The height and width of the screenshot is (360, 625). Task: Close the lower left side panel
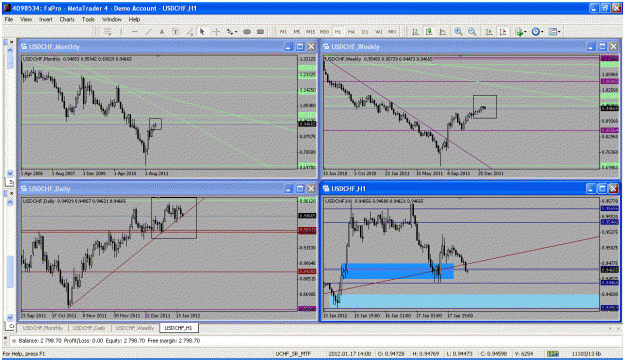[12, 193]
